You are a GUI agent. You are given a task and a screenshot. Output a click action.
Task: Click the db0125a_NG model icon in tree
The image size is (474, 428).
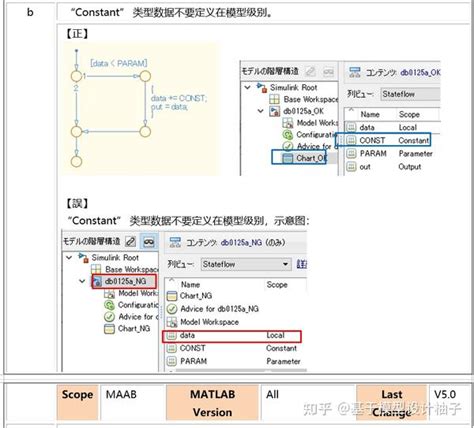click(97, 282)
